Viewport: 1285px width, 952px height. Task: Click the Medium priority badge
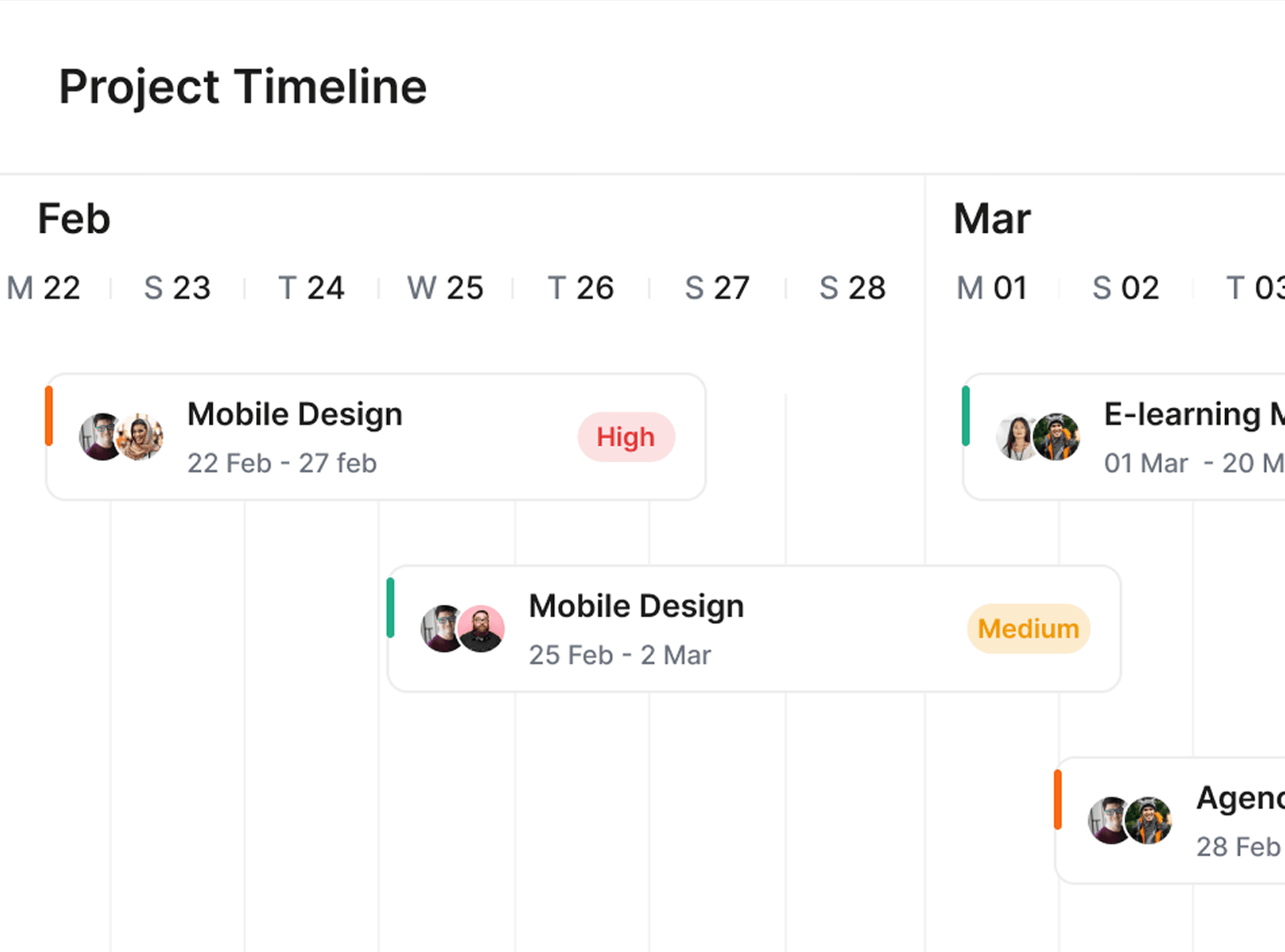(x=1028, y=629)
